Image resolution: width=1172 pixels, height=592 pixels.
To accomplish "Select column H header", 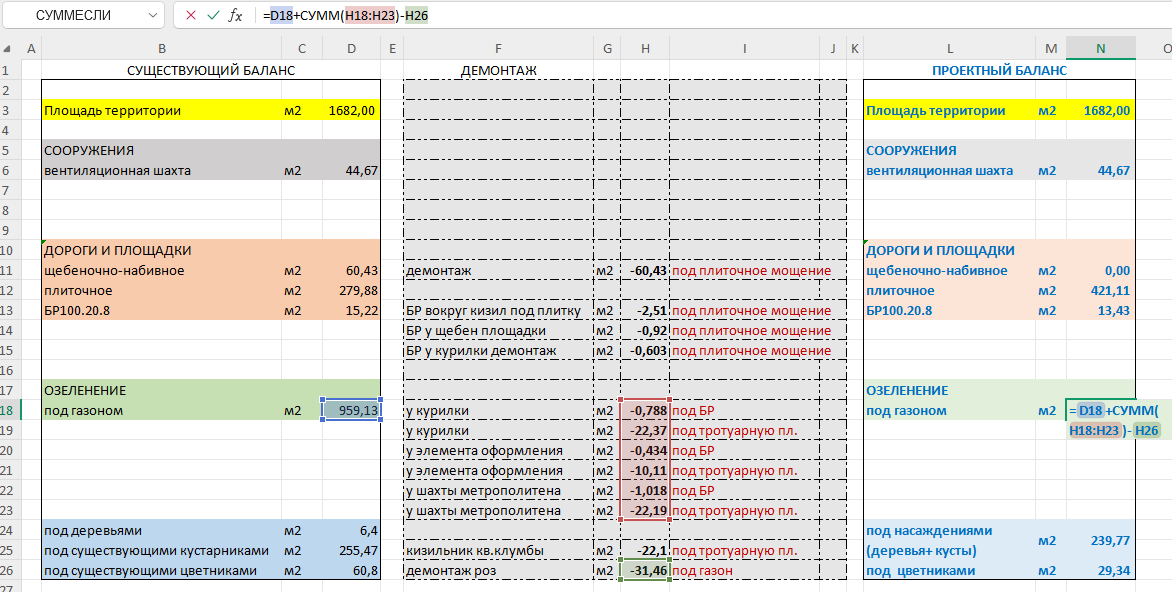I will (644, 49).
